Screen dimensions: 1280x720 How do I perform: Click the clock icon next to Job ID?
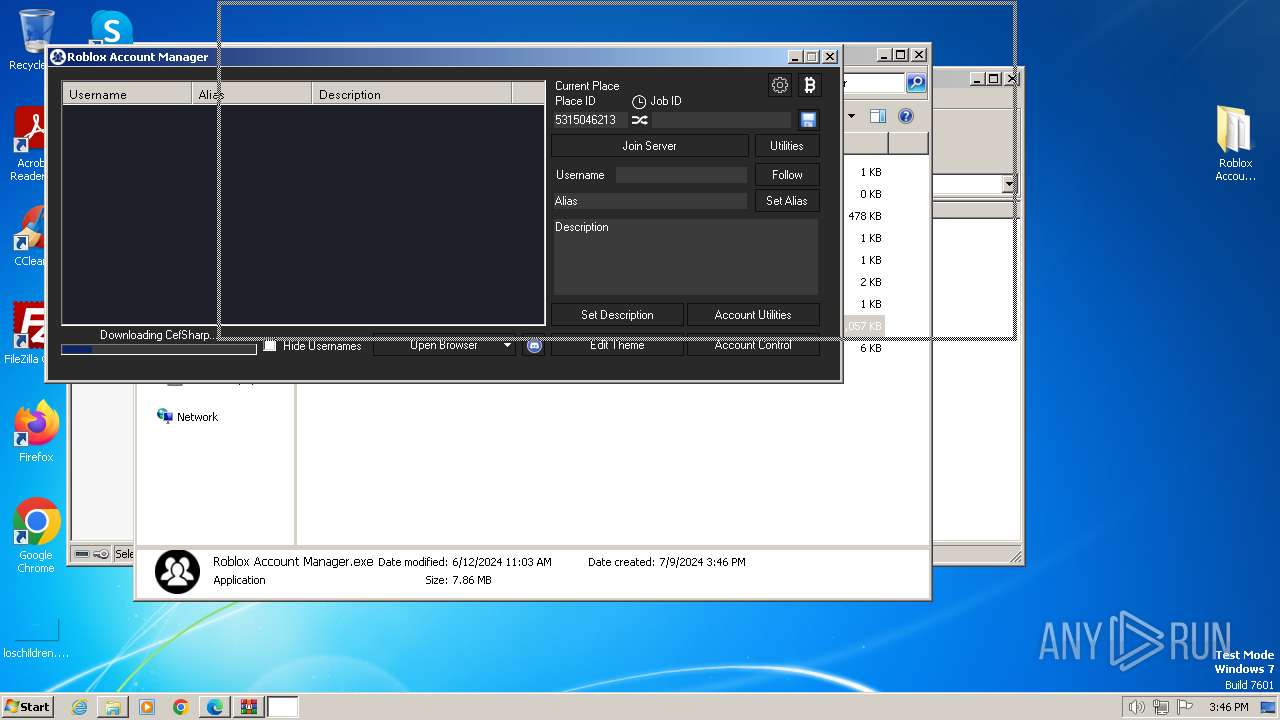[x=640, y=102]
